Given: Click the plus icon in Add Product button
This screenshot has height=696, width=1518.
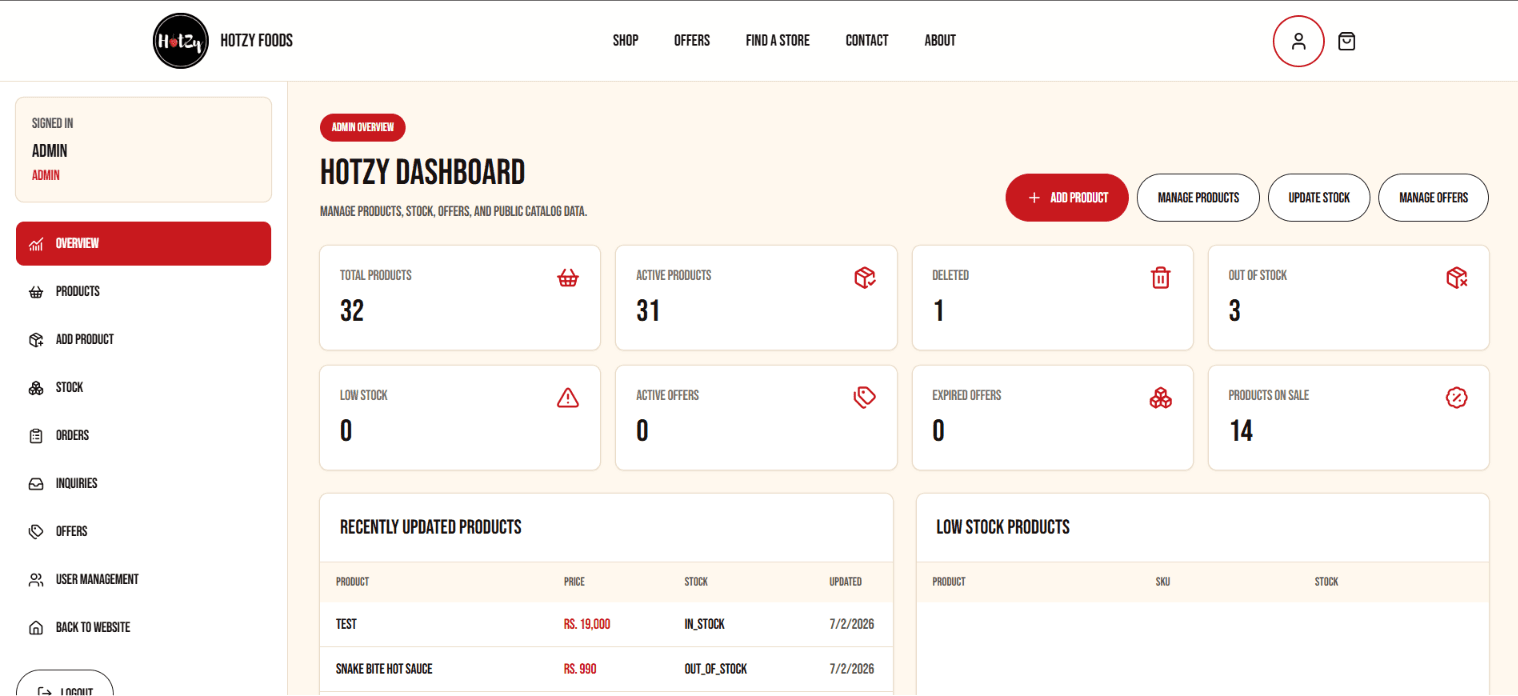Looking at the screenshot, I should click(1034, 198).
